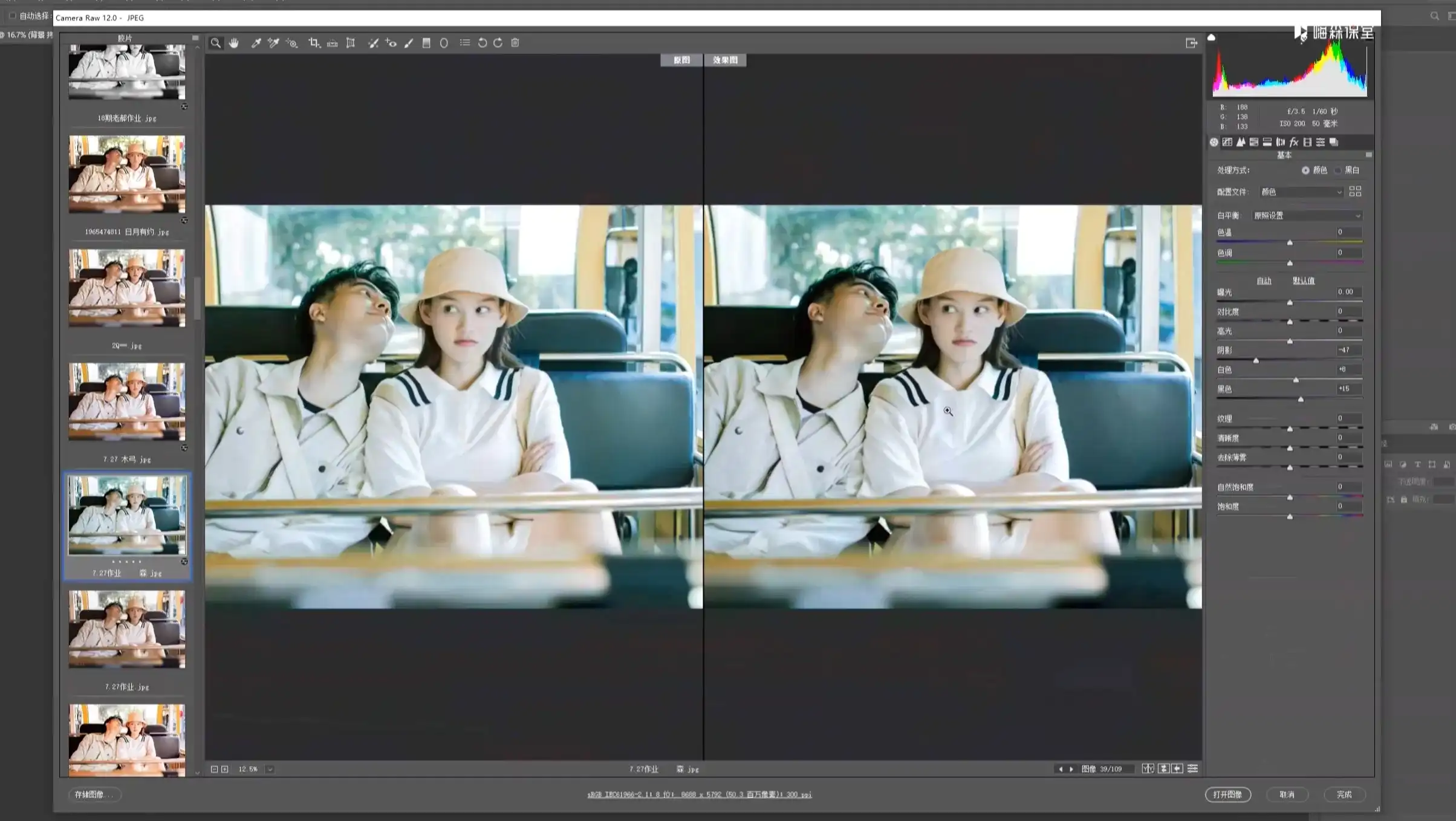Click the 阴影 shadows slider handle
The width and height of the screenshot is (1456, 821).
pos(1256,360)
